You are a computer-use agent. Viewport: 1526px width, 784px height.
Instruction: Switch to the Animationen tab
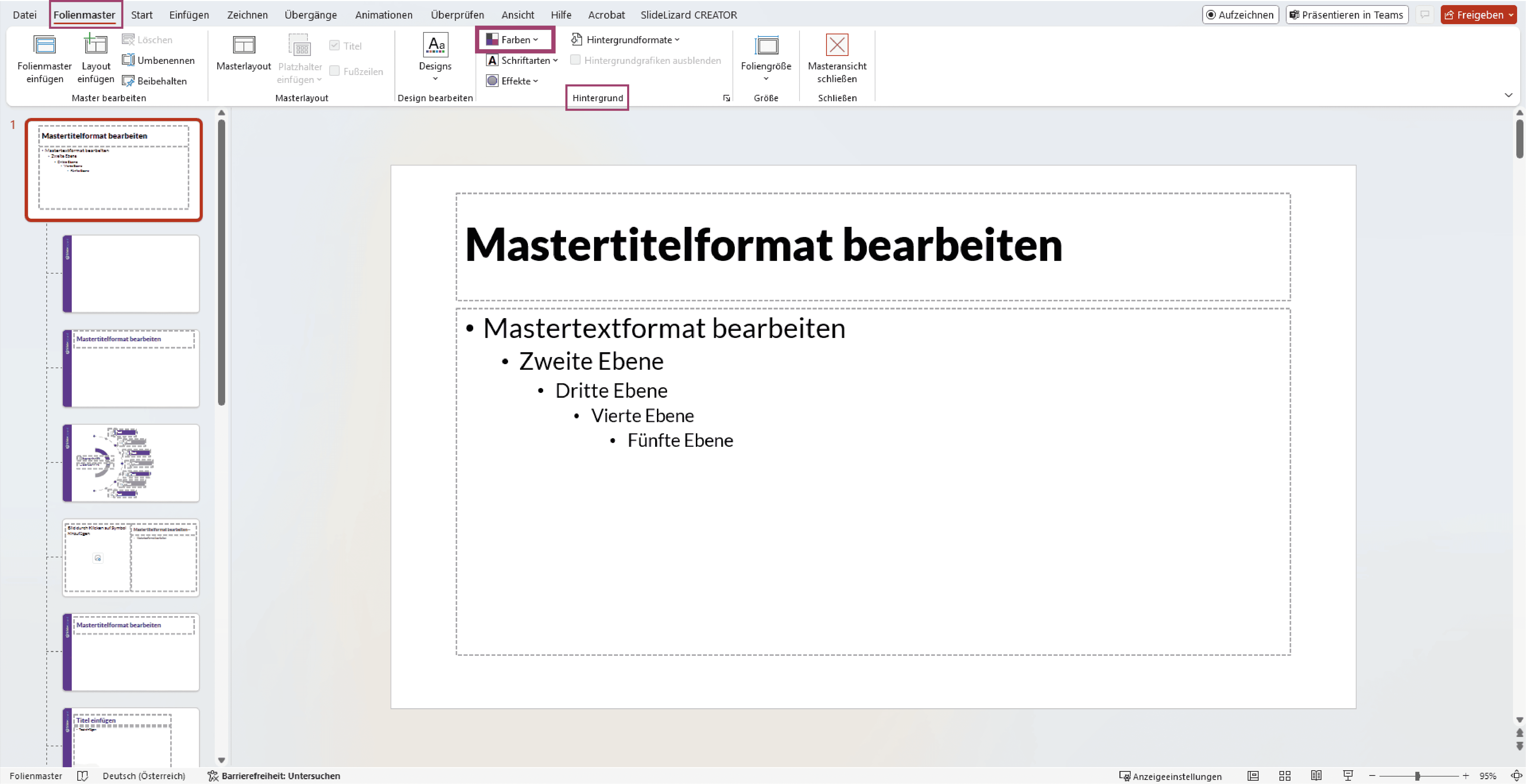coord(384,15)
